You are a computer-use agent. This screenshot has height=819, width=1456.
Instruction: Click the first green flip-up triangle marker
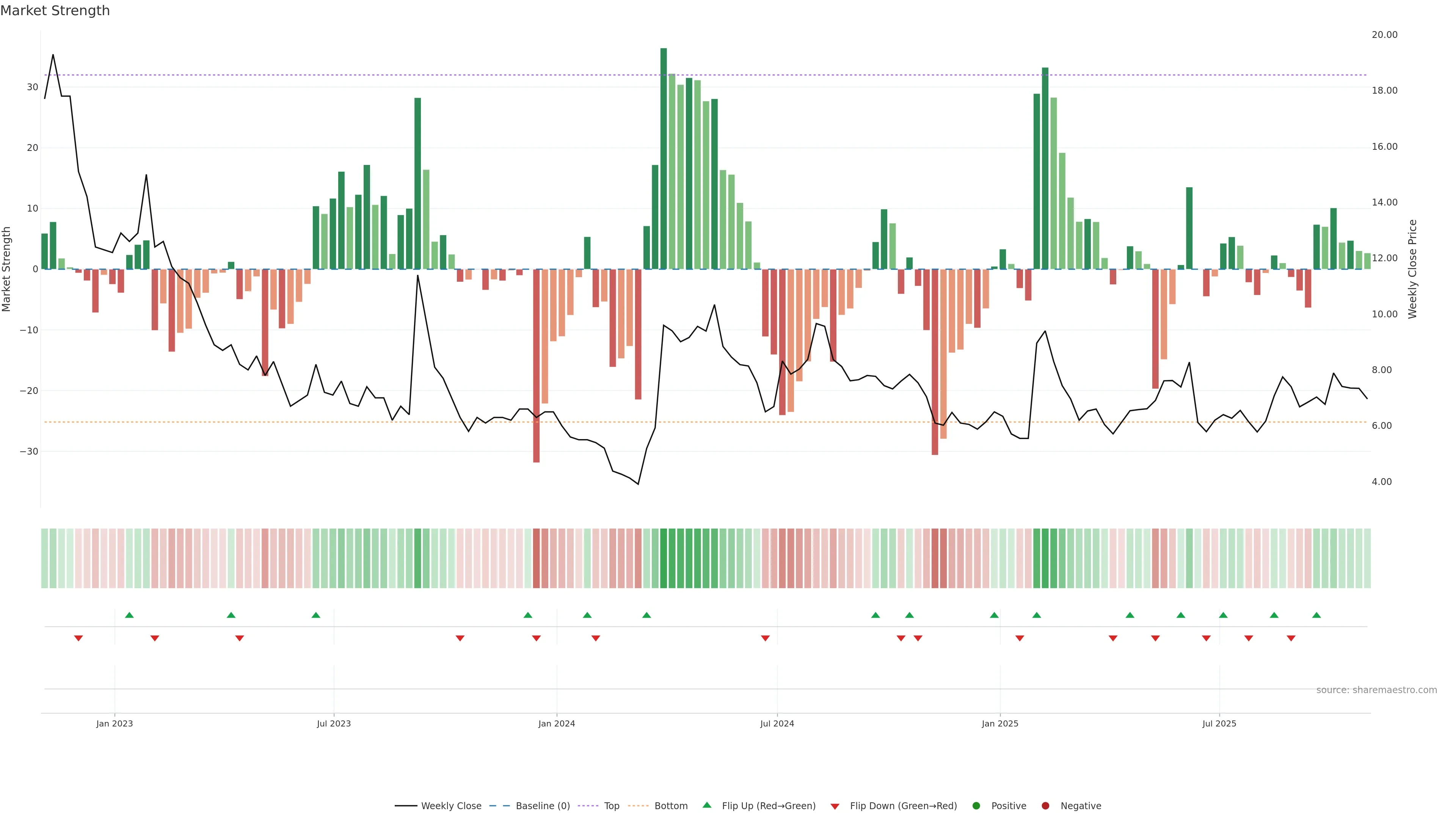(x=129, y=615)
